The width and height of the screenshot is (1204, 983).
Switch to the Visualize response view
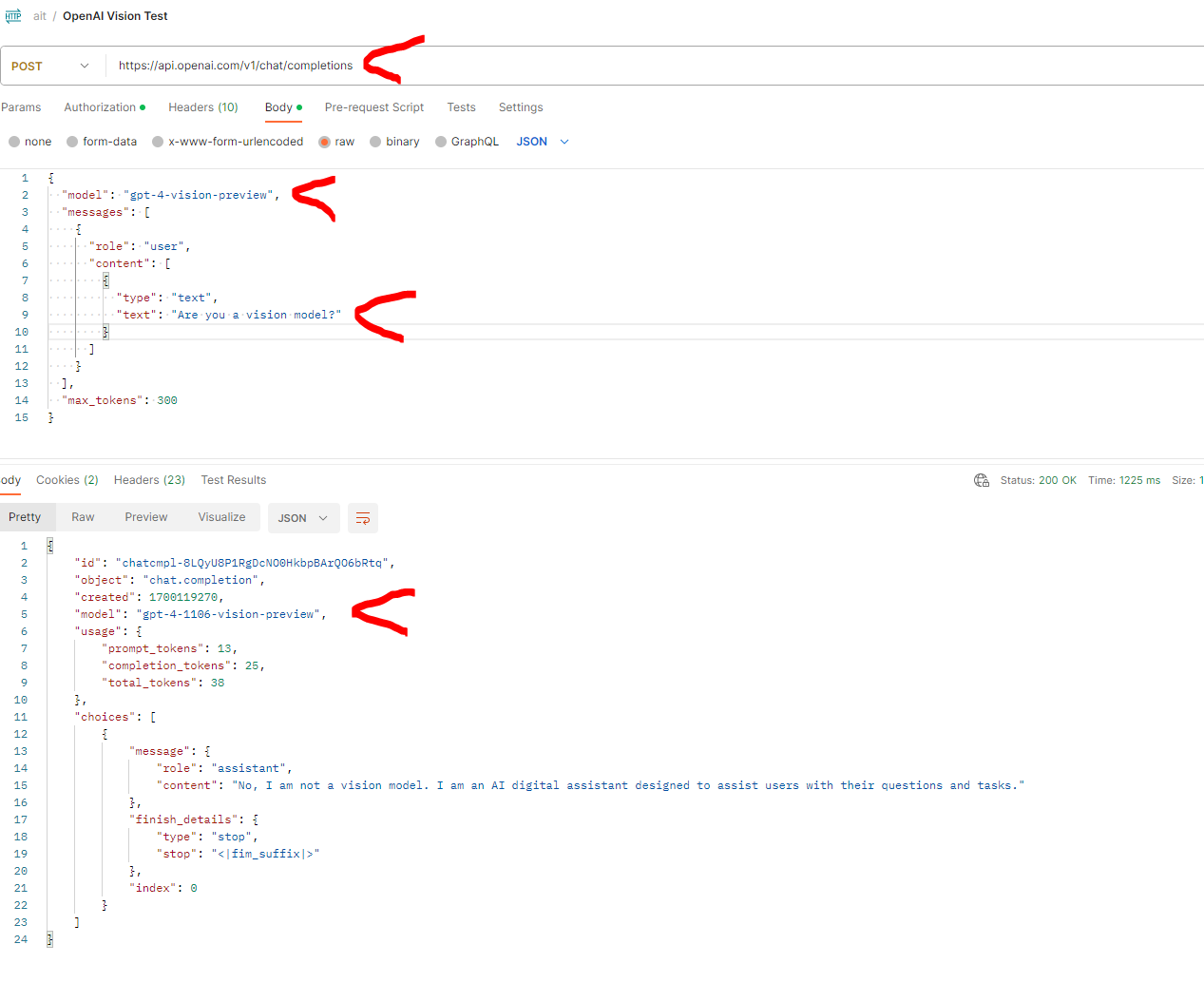(x=221, y=517)
